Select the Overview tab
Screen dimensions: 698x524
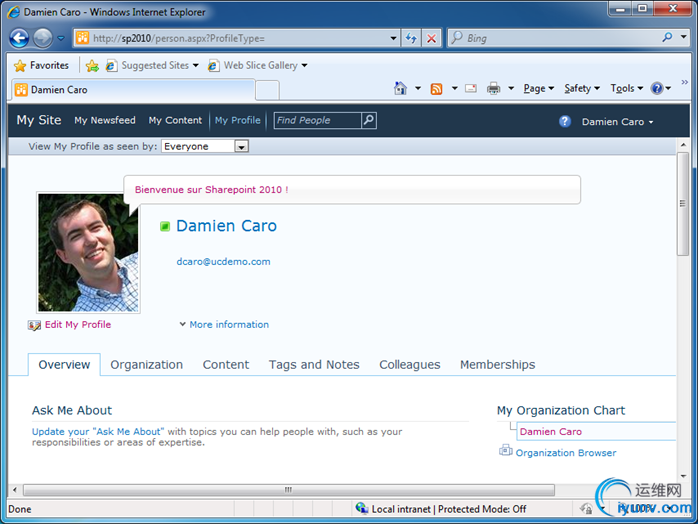tap(64, 365)
